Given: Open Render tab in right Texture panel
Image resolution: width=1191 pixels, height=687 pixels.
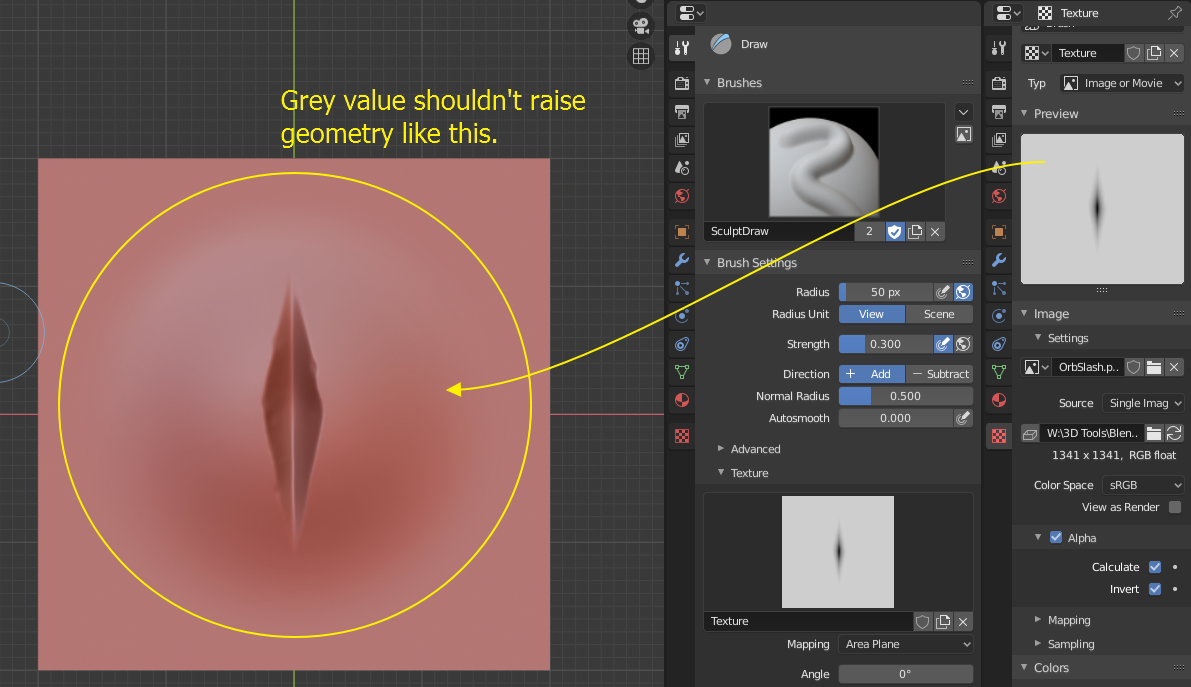Looking at the screenshot, I should click(x=999, y=83).
